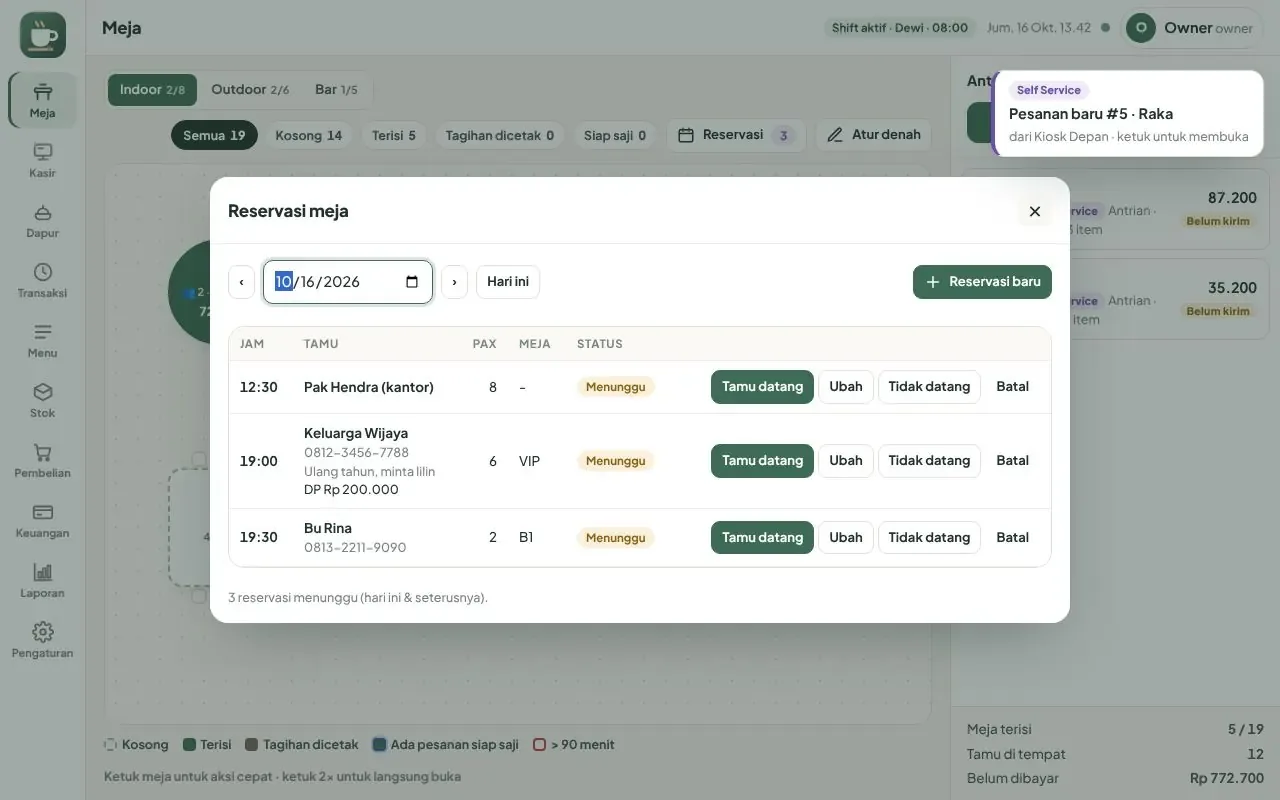Edit Keluarga Wijaya reservation

click(846, 461)
